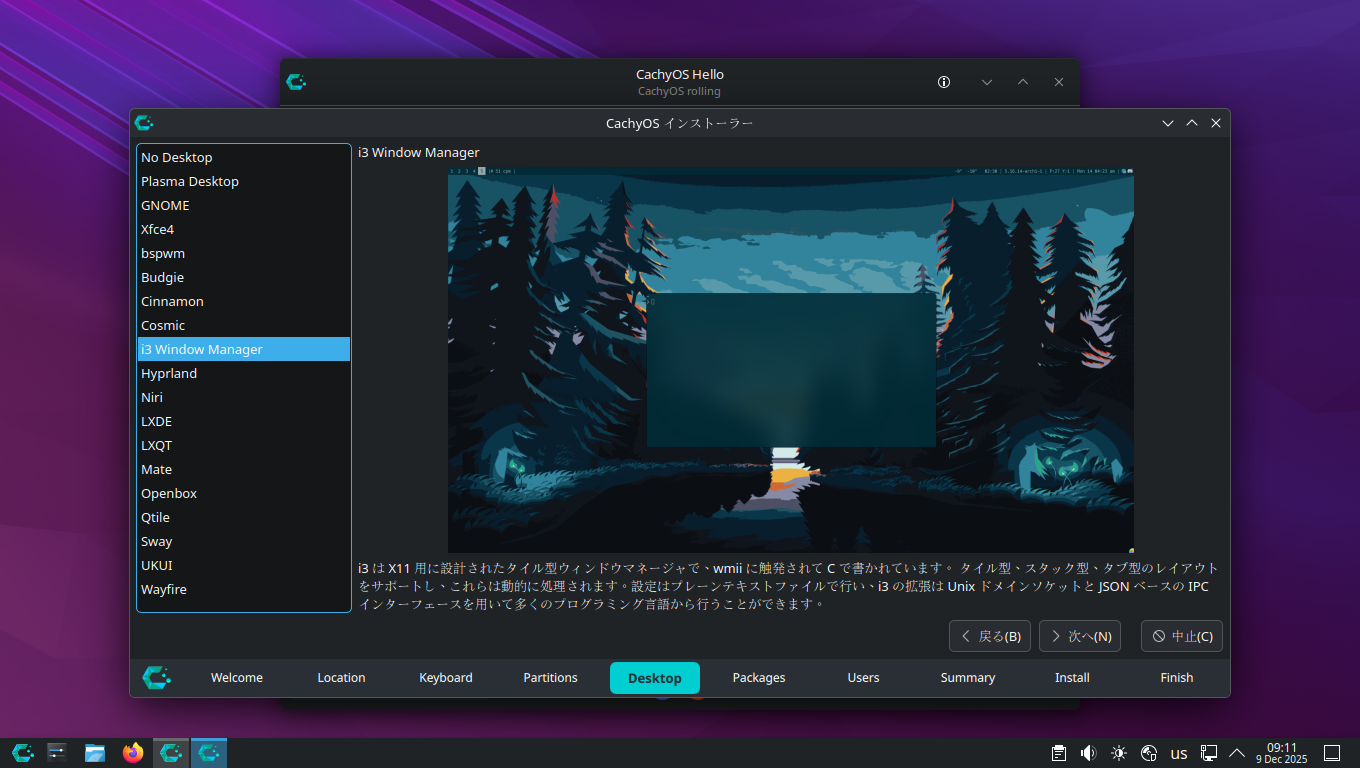The width and height of the screenshot is (1360, 768).
Task: Go to the Finish step tab
Action: pos(1177,677)
